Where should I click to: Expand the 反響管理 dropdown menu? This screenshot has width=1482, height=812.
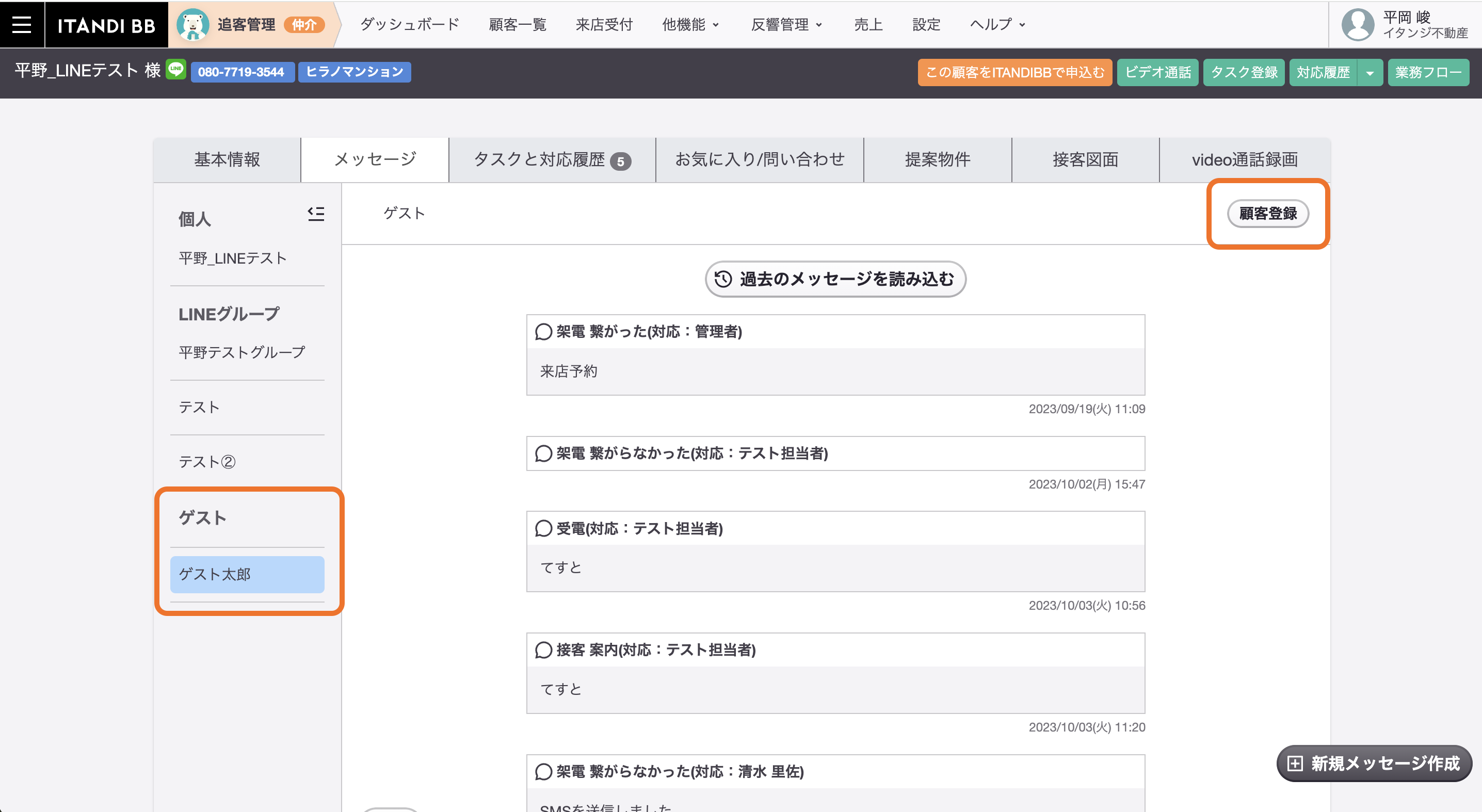click(786, 25)
